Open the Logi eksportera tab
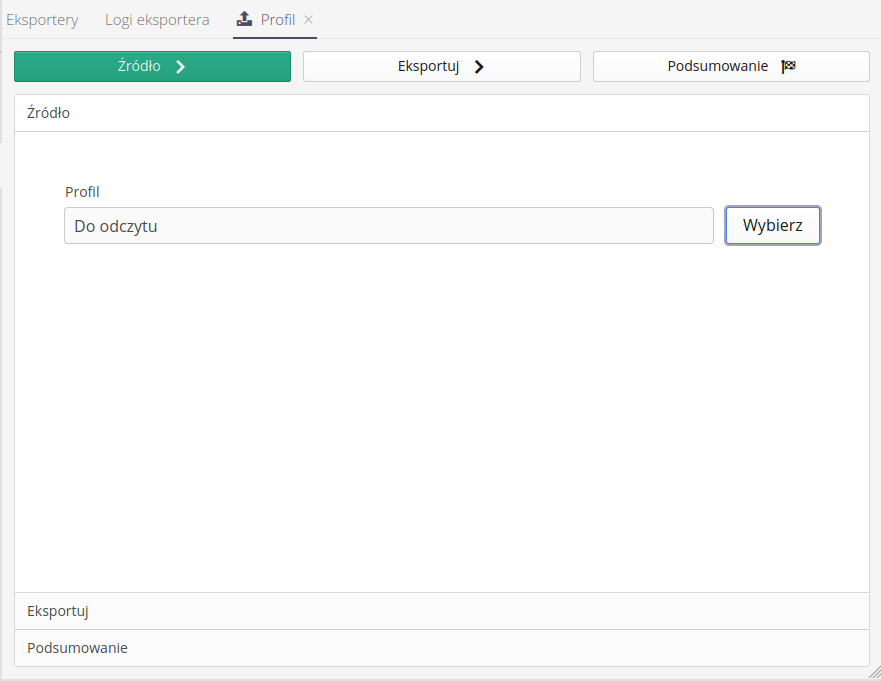Screen dimensions: 881x681 pyautogui.click(x=157, y=20)
